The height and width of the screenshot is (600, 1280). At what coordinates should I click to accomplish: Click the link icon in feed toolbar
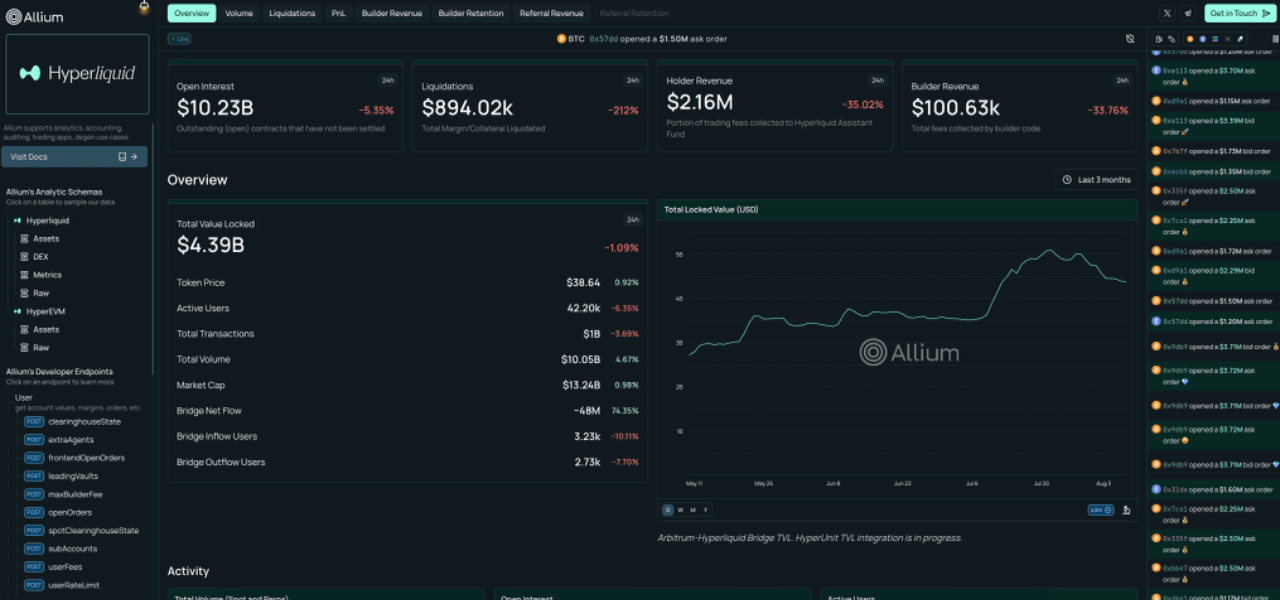click(1171, 39)
